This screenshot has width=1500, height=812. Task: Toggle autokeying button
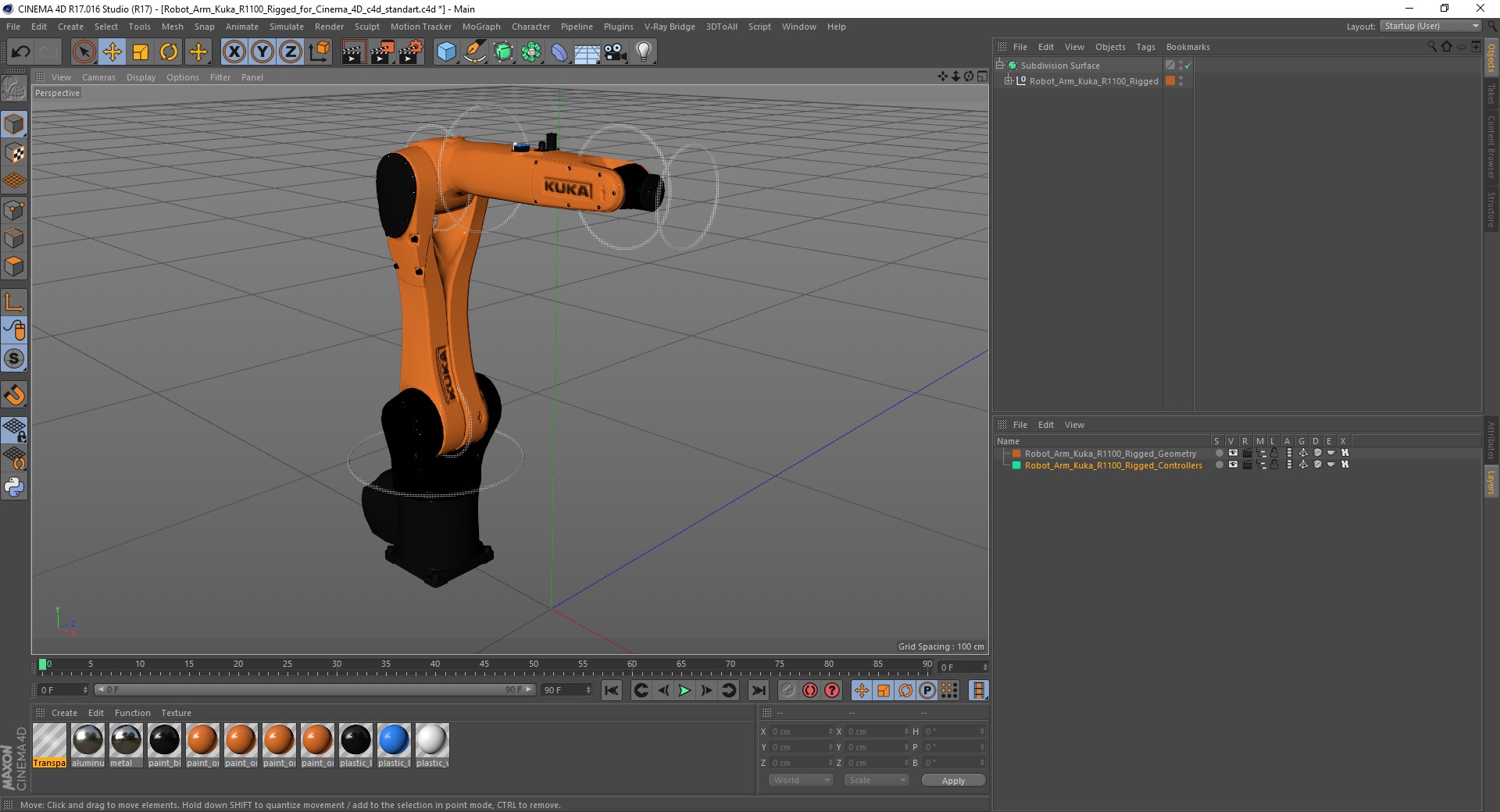pos(810,690)
